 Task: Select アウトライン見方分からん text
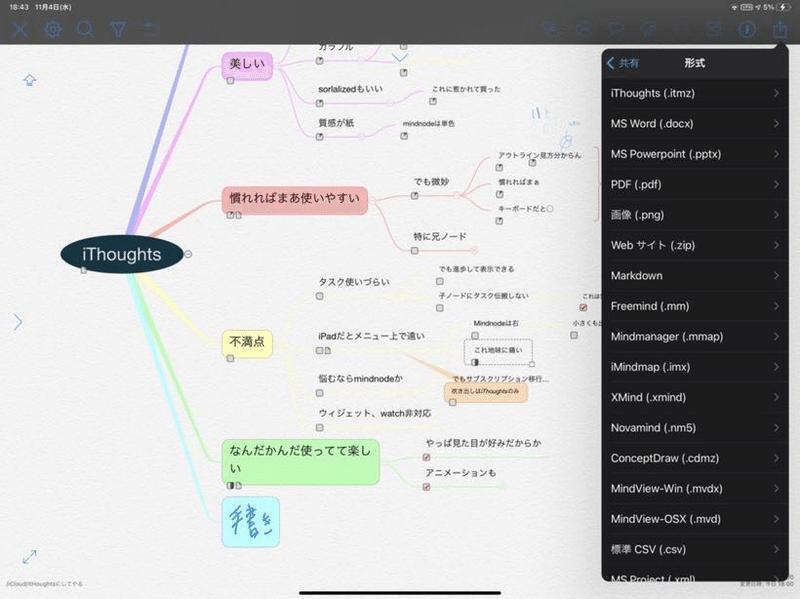pos(539,155)
